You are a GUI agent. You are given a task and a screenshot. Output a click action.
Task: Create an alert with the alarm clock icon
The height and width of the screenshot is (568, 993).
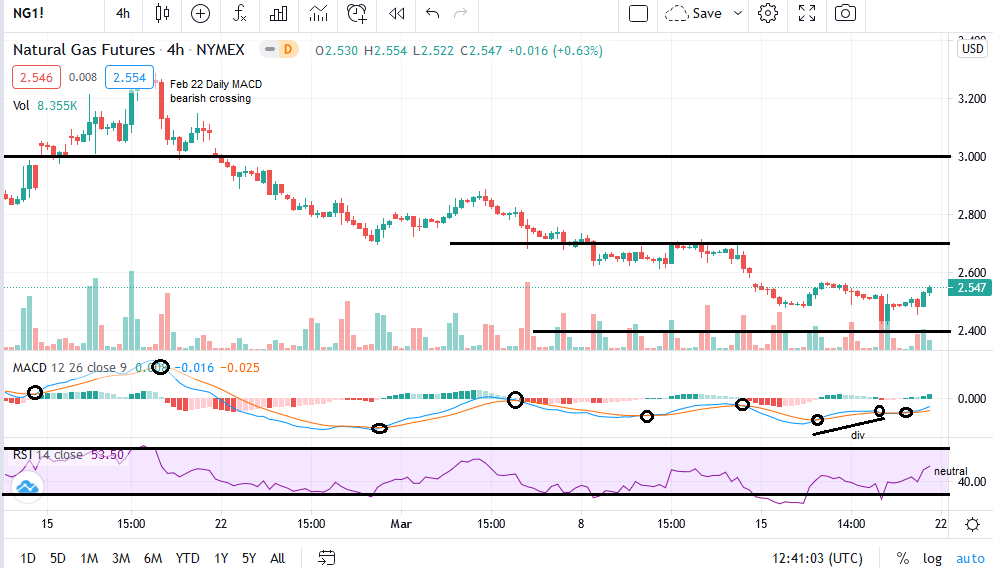pyautogui.click(x=357, y=13)
